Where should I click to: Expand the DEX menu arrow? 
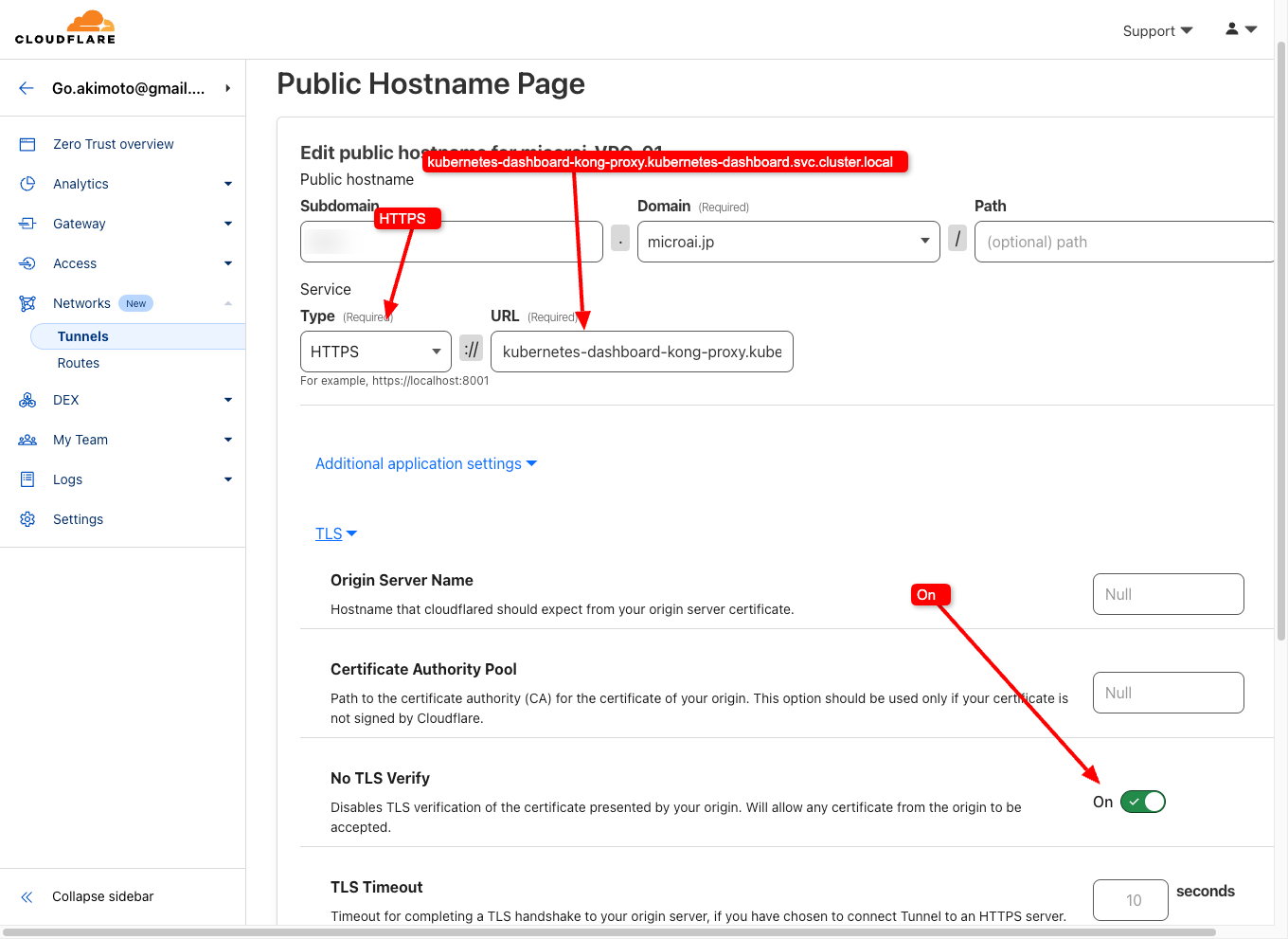(228, 400)
